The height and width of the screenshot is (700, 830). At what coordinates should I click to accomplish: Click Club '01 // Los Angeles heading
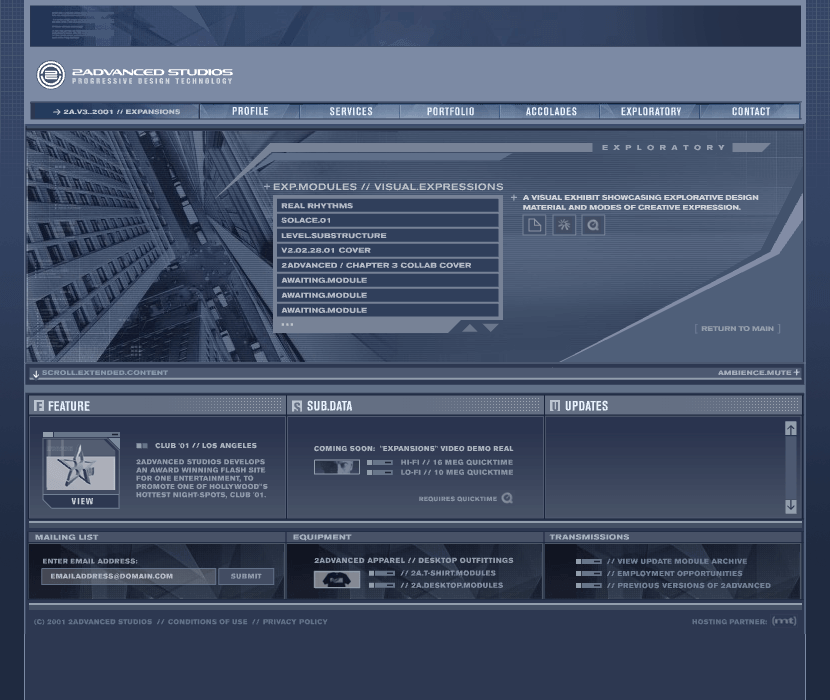click(206, 446)
